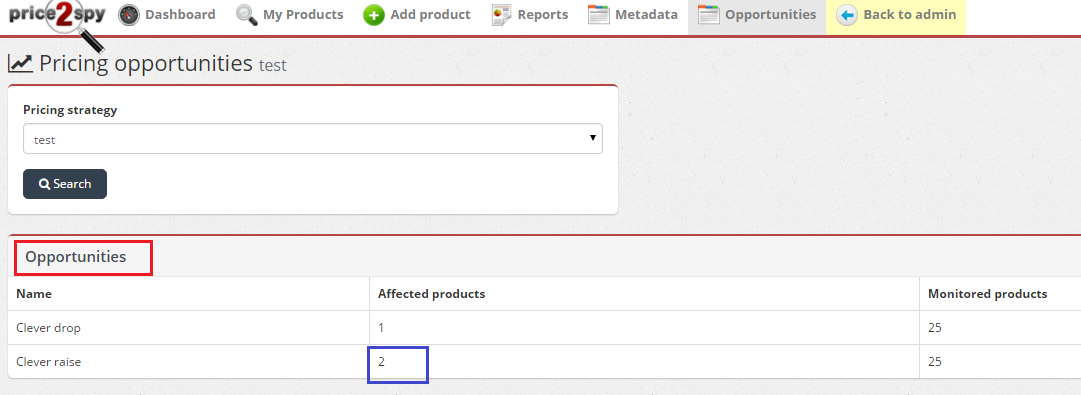Click the blue Back to admin arrow icon
1081x395 pixels.
click(x=847, y=14)
